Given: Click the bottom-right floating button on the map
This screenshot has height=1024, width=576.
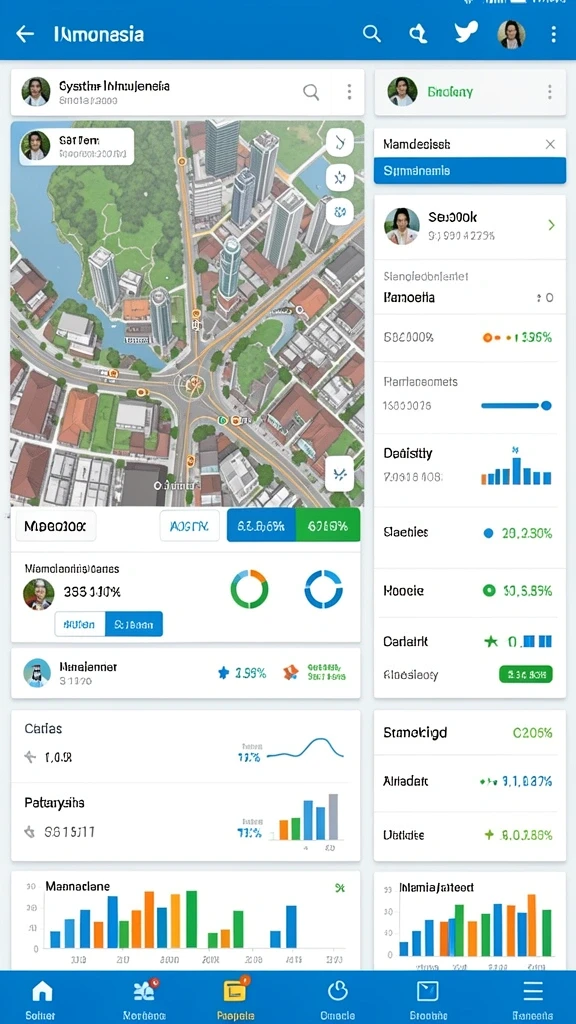Looking at the screenshot, I should coord(340,474).
